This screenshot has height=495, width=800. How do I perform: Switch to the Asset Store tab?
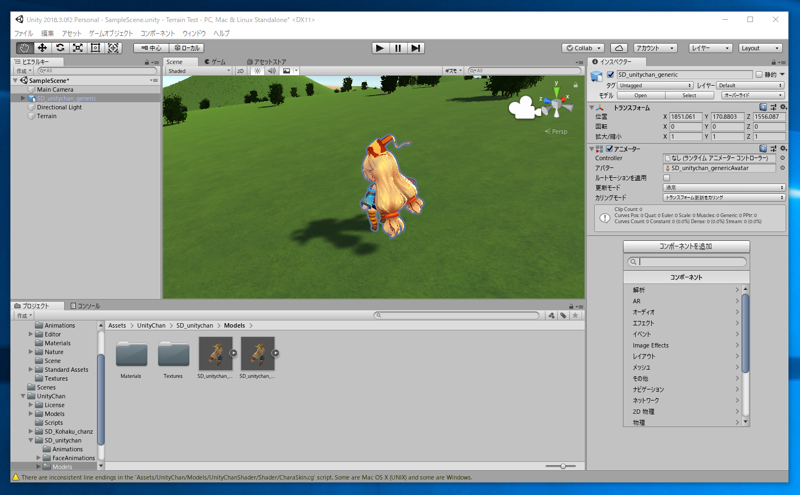(x=266, y=62)
